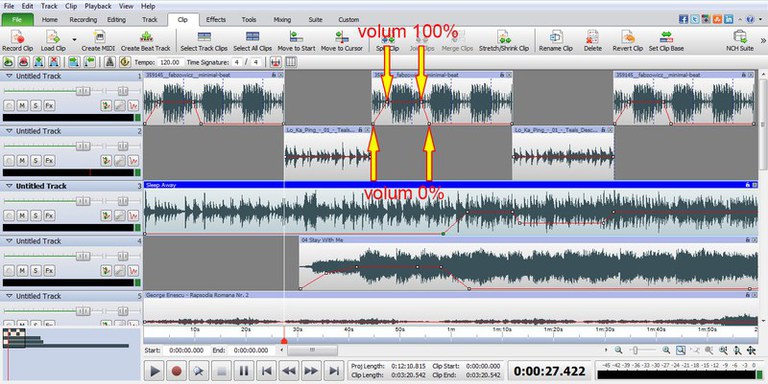Solo track 2 with S button
The image size is (768, 384).
[36, 160]
